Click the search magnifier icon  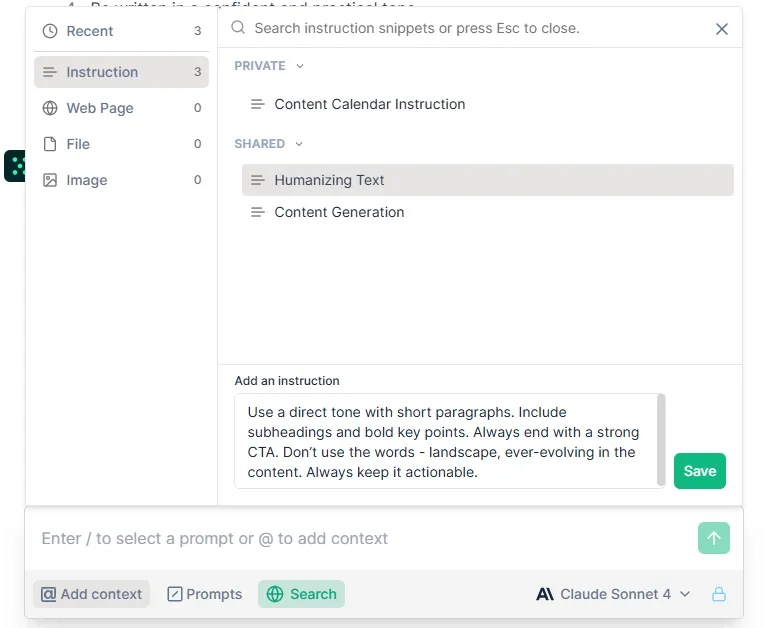click(x=238, y=28)
